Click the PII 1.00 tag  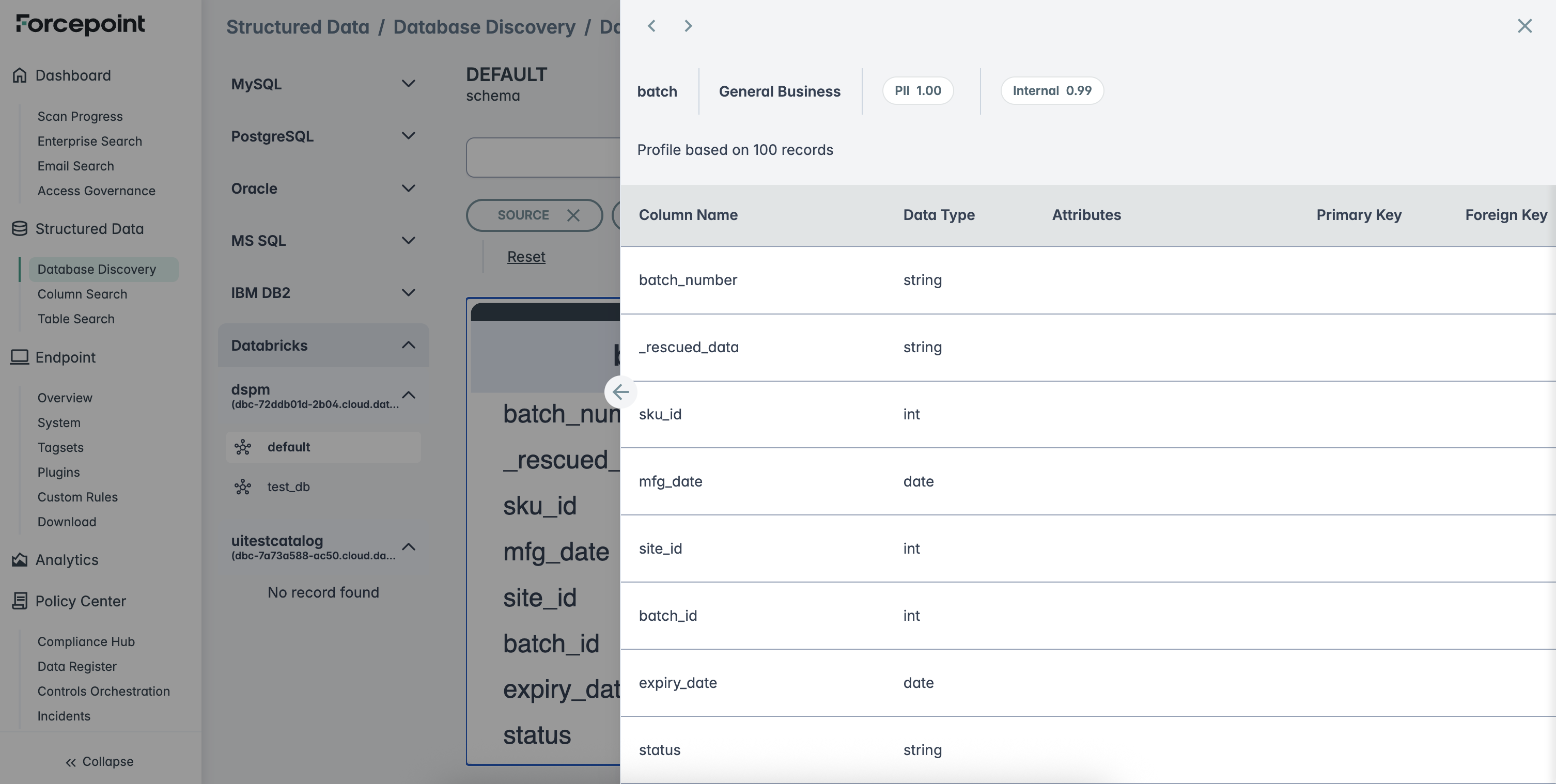(917, 90)
